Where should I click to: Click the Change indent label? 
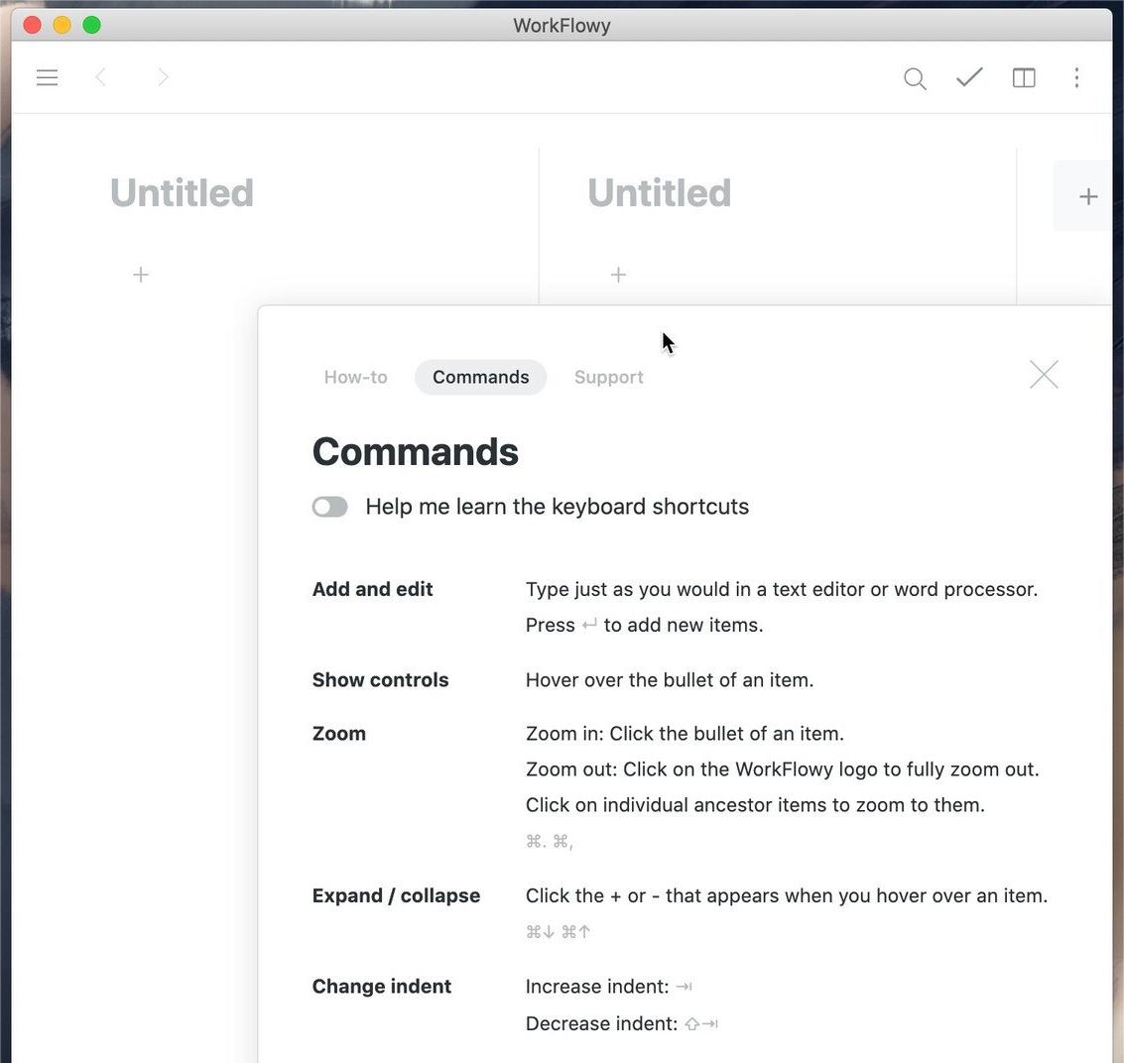pyautogui.click(x=382, y=987)
